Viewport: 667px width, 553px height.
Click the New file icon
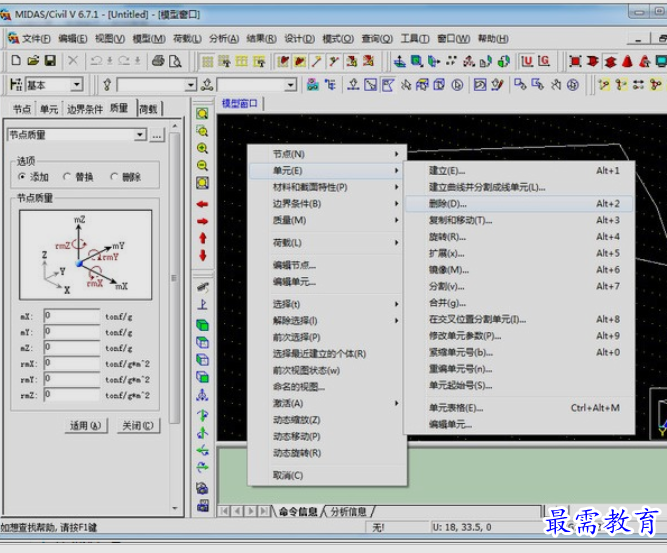[x=16, y=60]
